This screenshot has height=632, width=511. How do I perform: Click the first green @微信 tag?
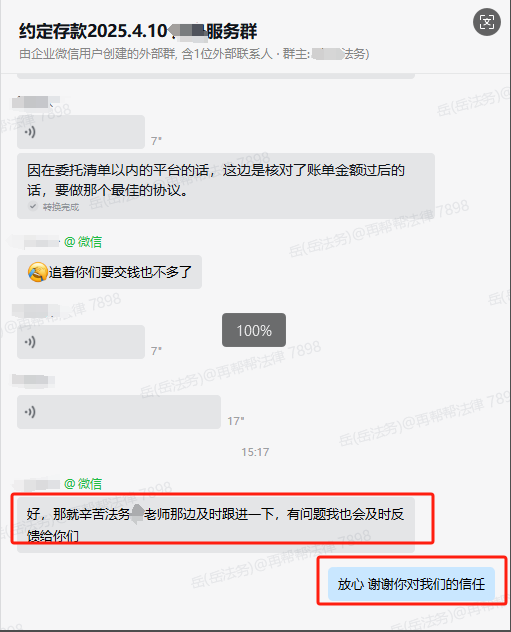click(83, 242)
